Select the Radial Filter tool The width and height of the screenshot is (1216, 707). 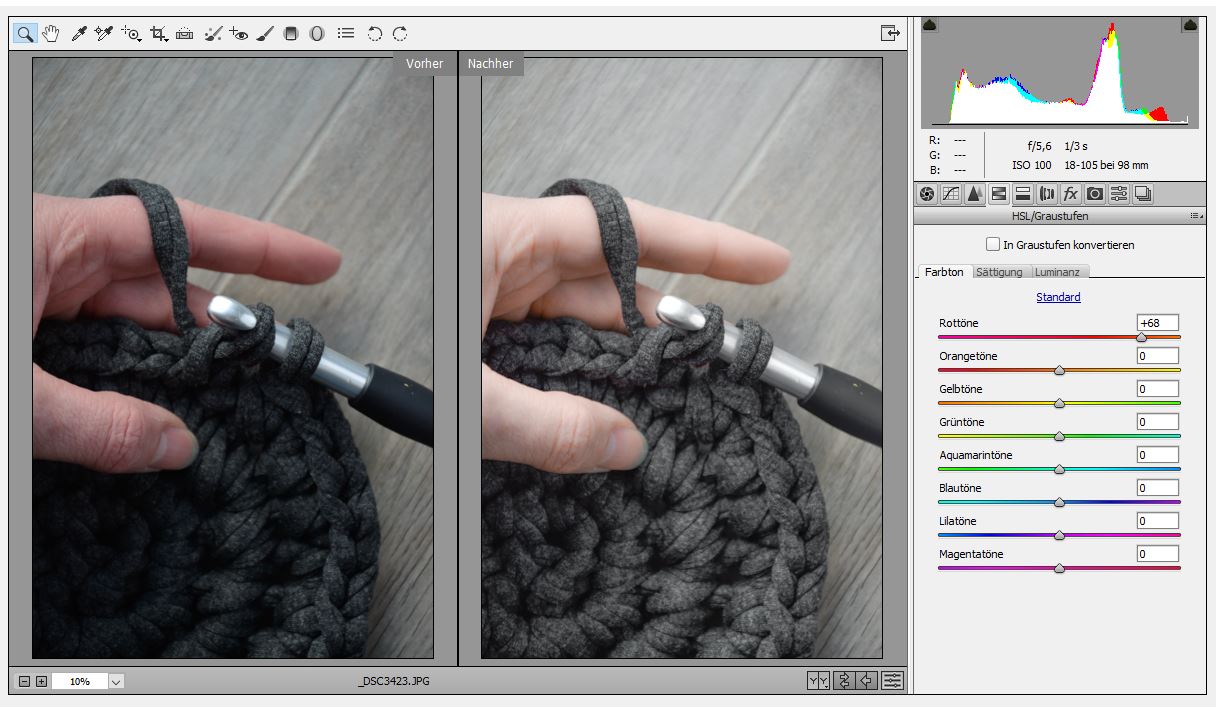tap(317, 33)
